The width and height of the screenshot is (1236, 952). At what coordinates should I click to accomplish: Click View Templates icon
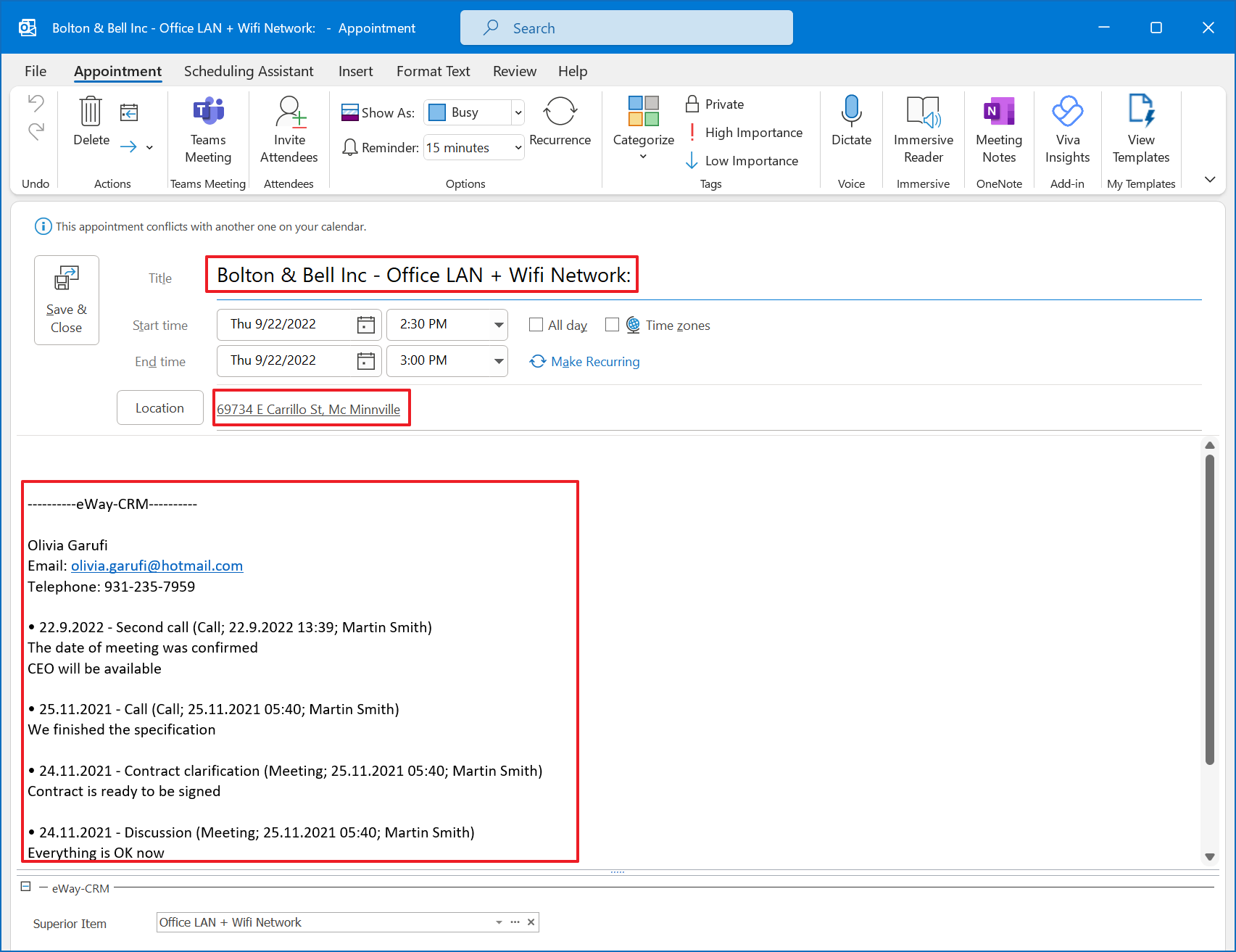(x=1140, y=111)
